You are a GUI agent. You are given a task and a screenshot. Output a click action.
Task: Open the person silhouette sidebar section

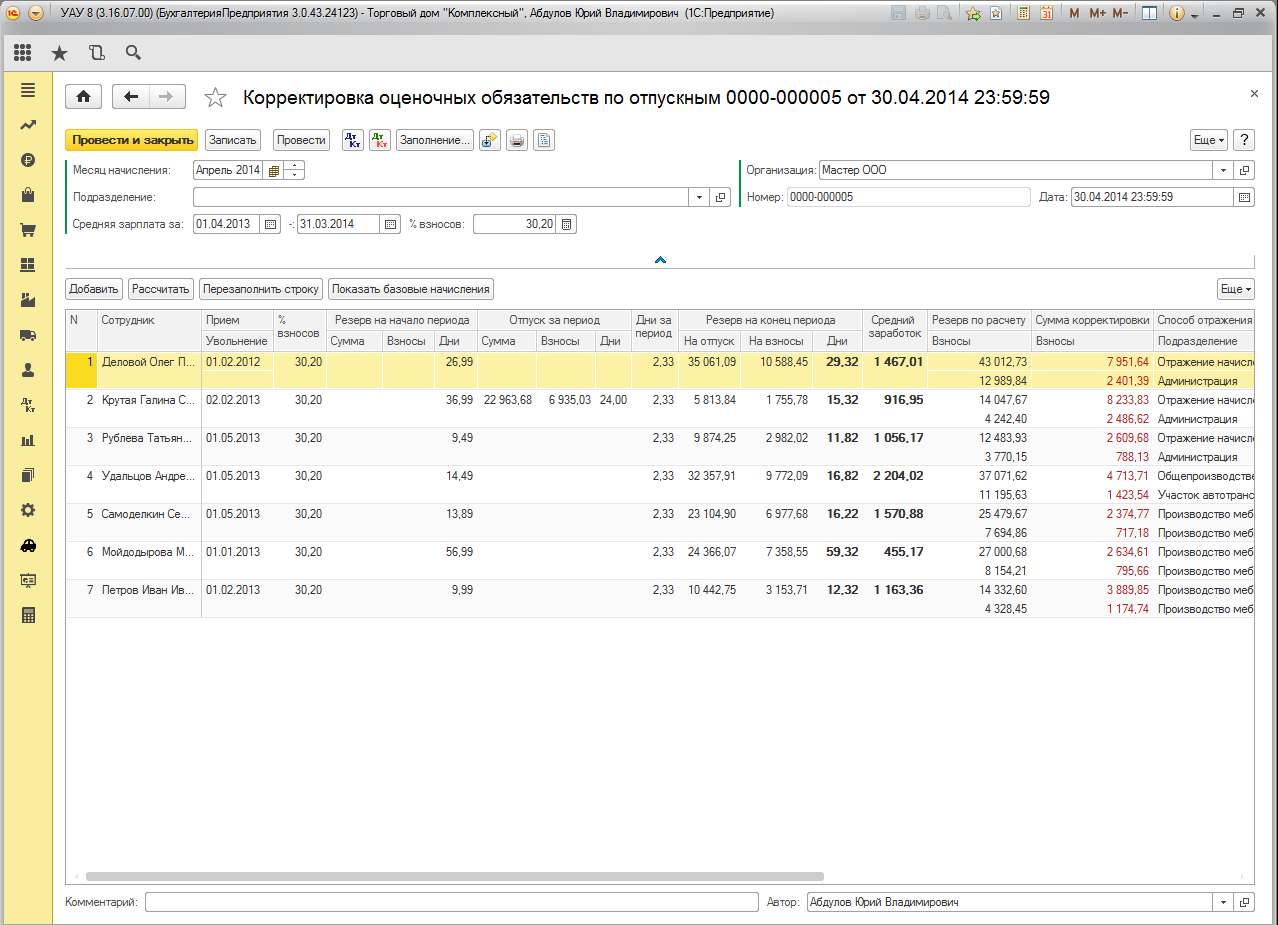[x=28, y=370]
